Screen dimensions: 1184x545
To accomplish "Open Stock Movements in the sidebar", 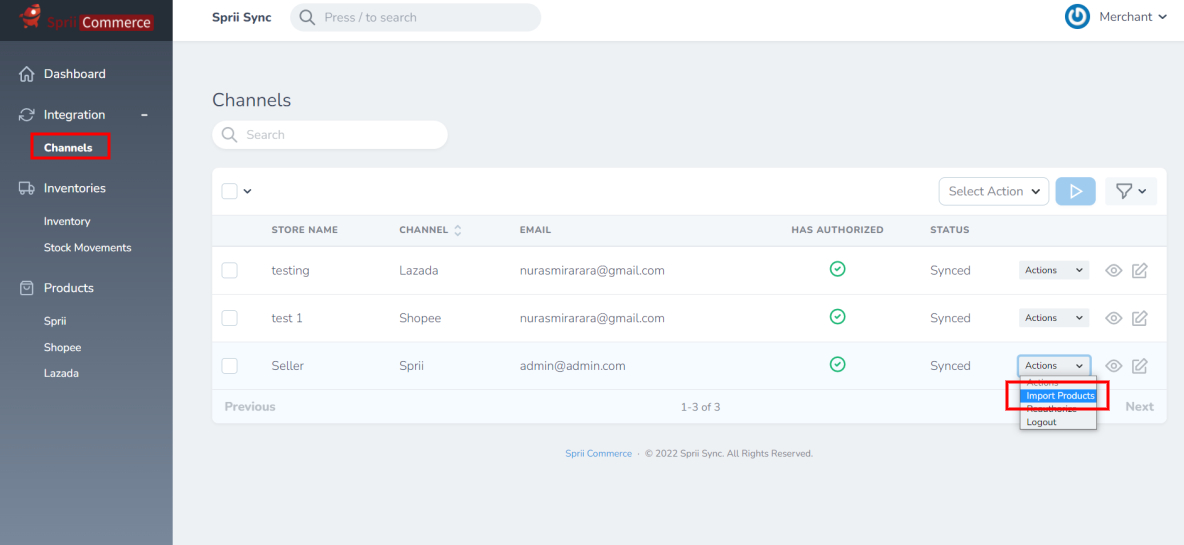I will coord(88,248).
